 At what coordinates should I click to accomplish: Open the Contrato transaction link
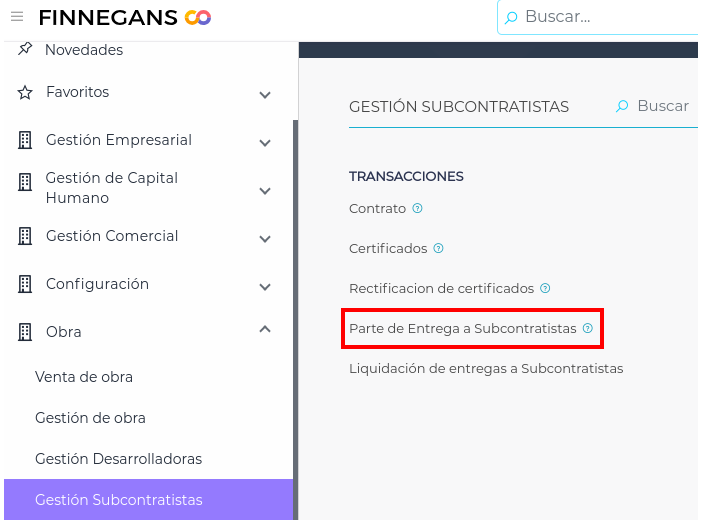tap(377, 209)
